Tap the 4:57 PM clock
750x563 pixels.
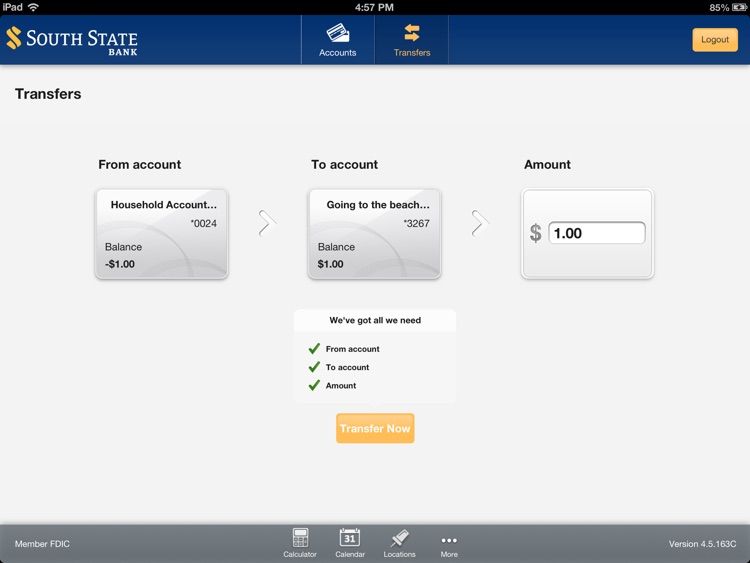click(374, 7)
